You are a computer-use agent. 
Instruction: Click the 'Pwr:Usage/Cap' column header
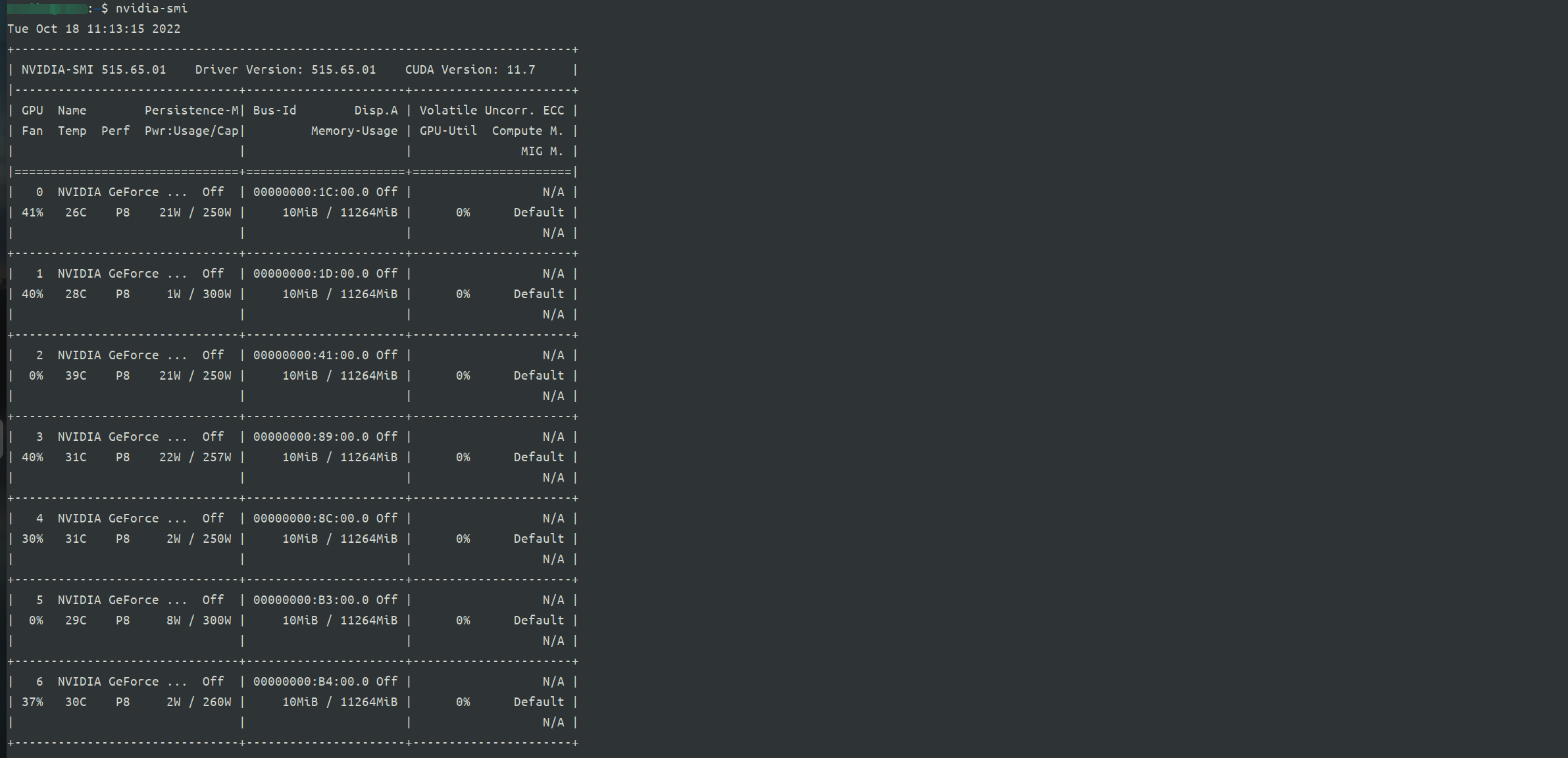pos(191,131)
